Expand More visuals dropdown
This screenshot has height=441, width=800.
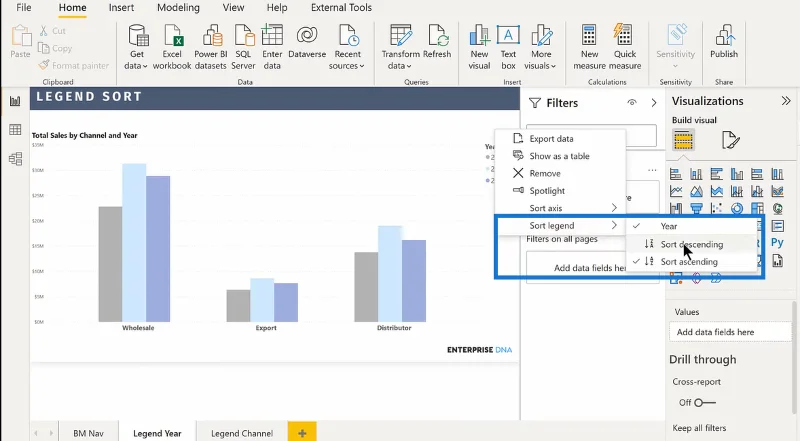coord(553,66)
